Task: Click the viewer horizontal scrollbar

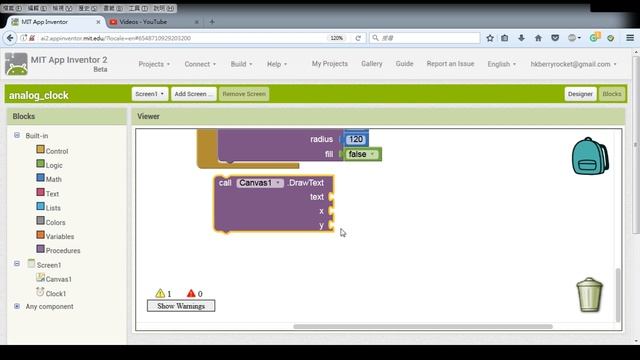Action: point(422,327)
